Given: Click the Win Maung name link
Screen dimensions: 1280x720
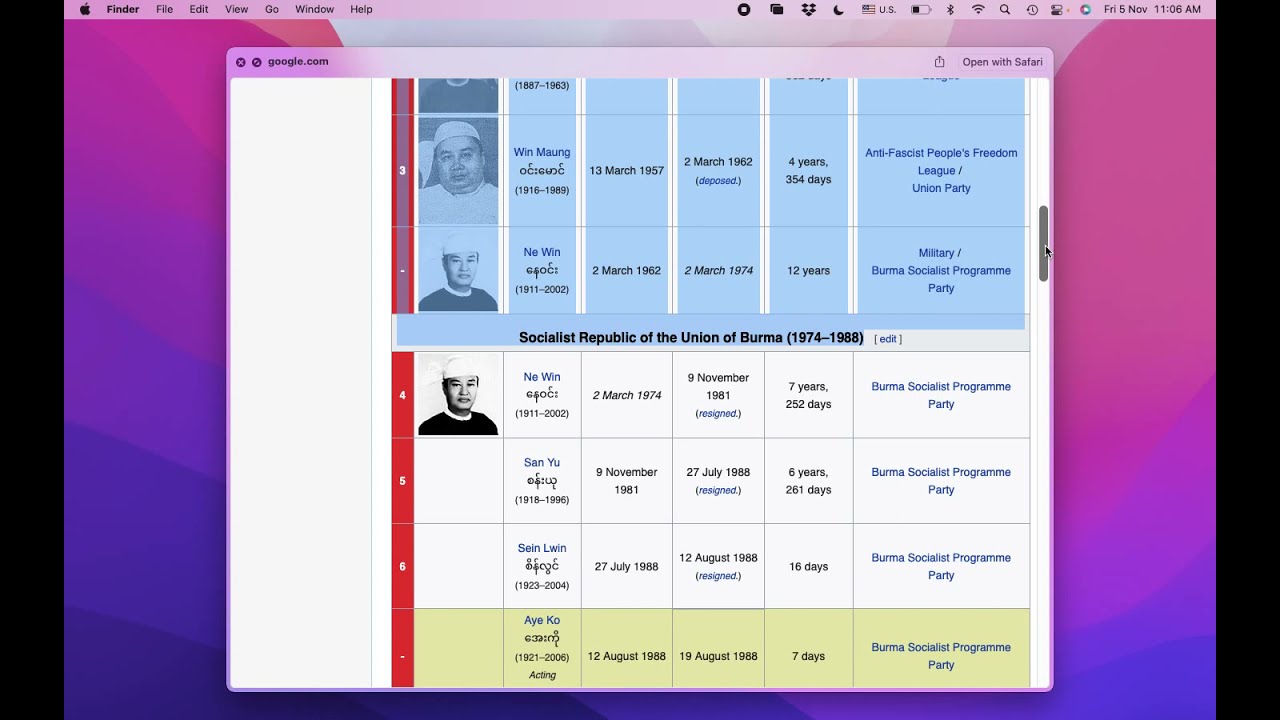Looking at the screenshot, I should pos(542,152).
